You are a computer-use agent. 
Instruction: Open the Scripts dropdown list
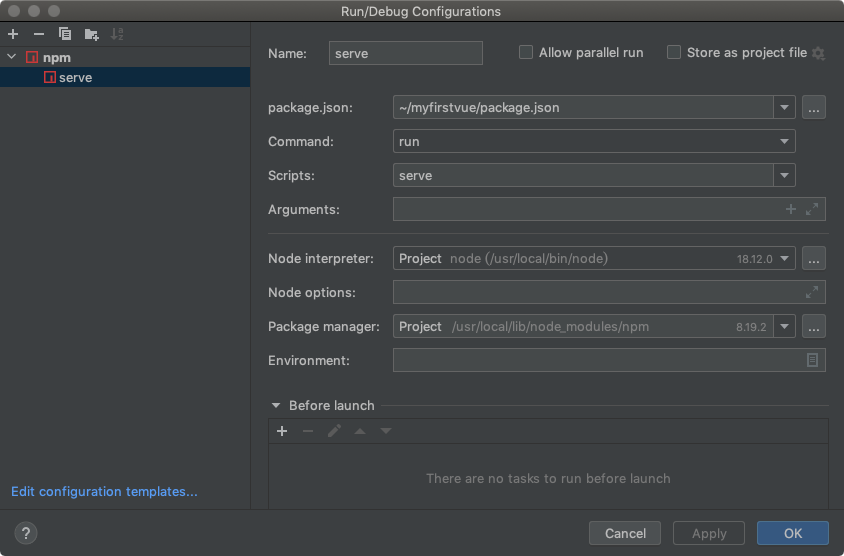[784, 176]
